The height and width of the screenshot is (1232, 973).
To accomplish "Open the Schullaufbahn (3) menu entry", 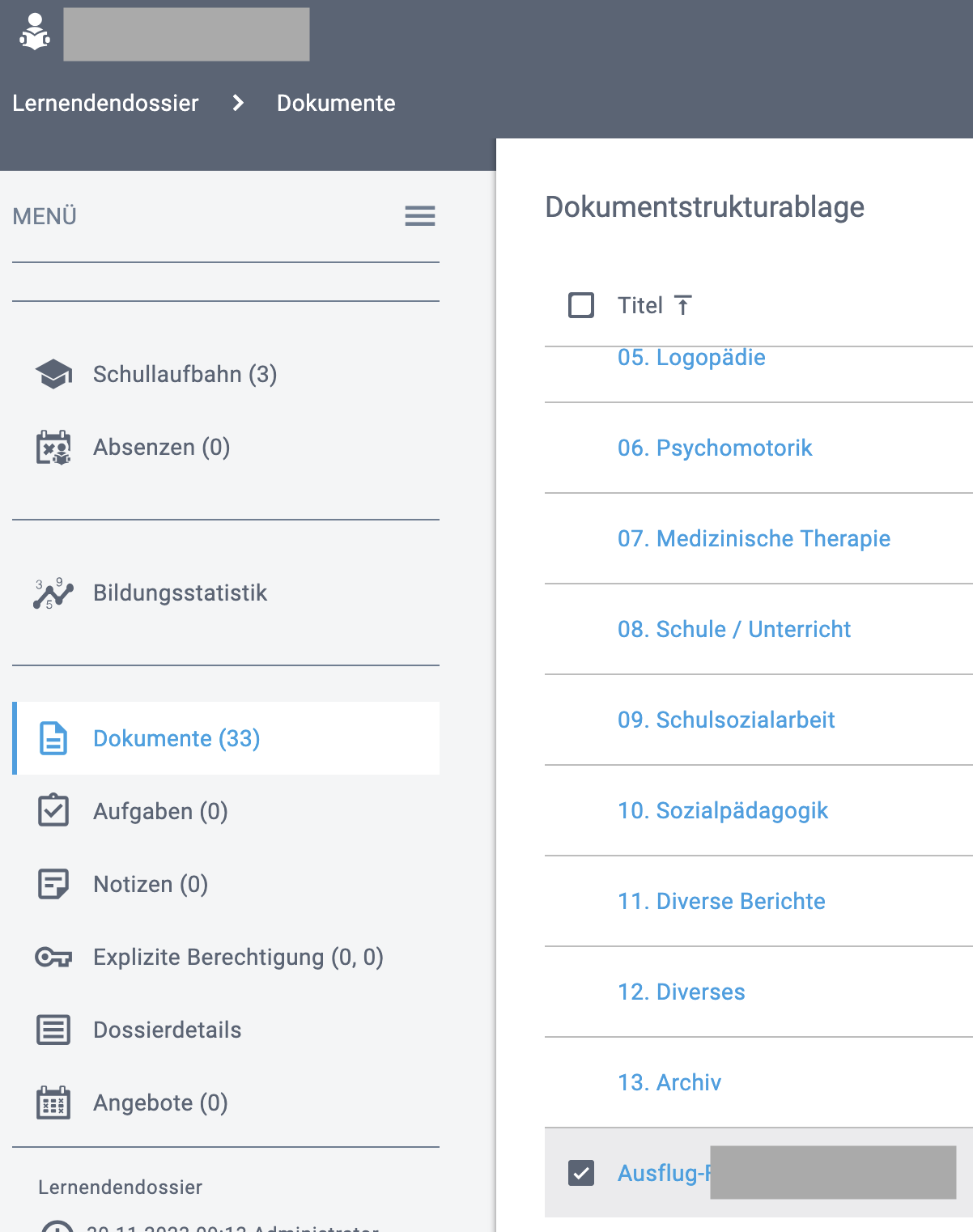I will click(x=185, y=374).
